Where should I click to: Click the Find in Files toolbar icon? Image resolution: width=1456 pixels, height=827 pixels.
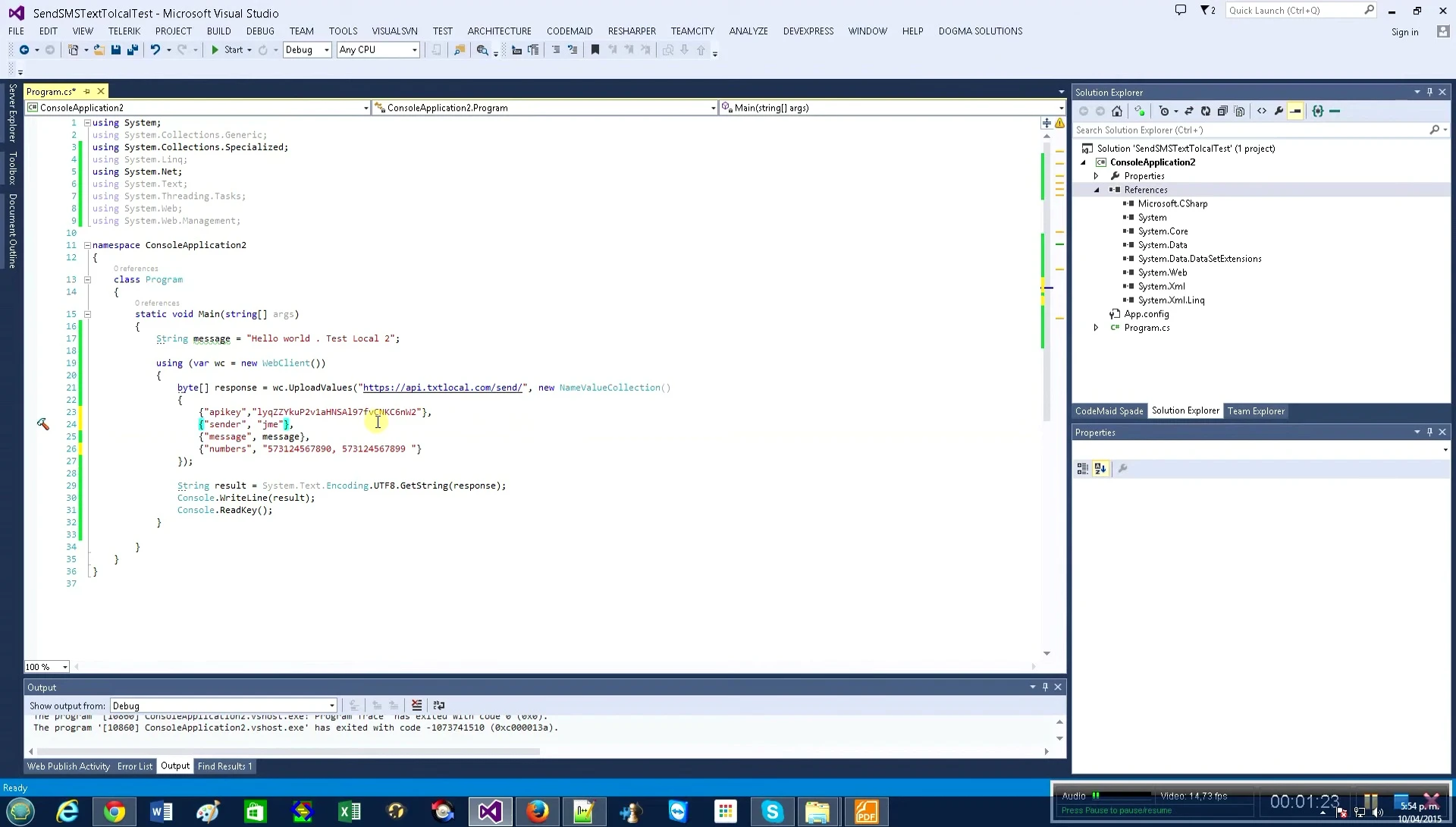click(460, 50)
